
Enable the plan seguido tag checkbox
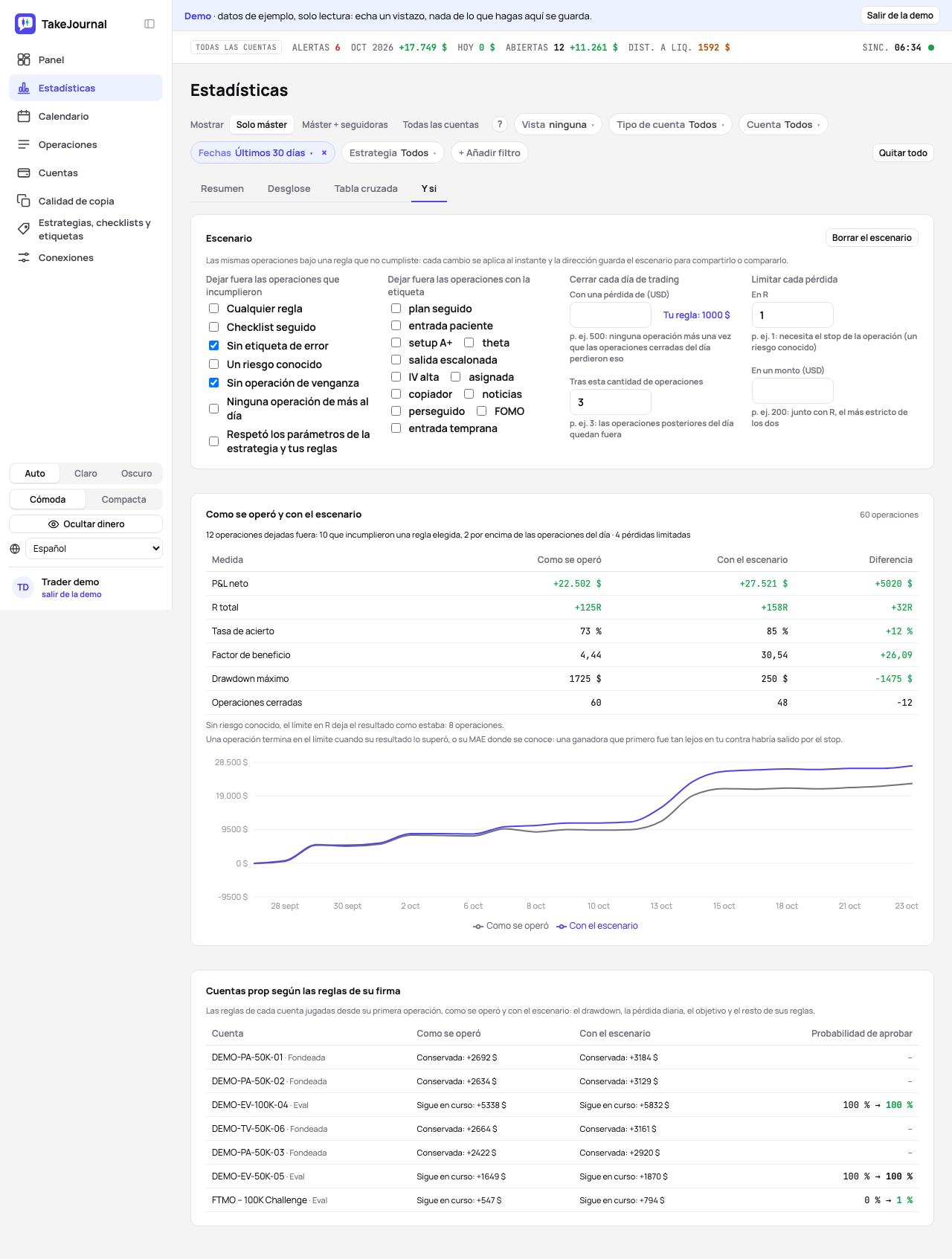(x=396, y=309)
